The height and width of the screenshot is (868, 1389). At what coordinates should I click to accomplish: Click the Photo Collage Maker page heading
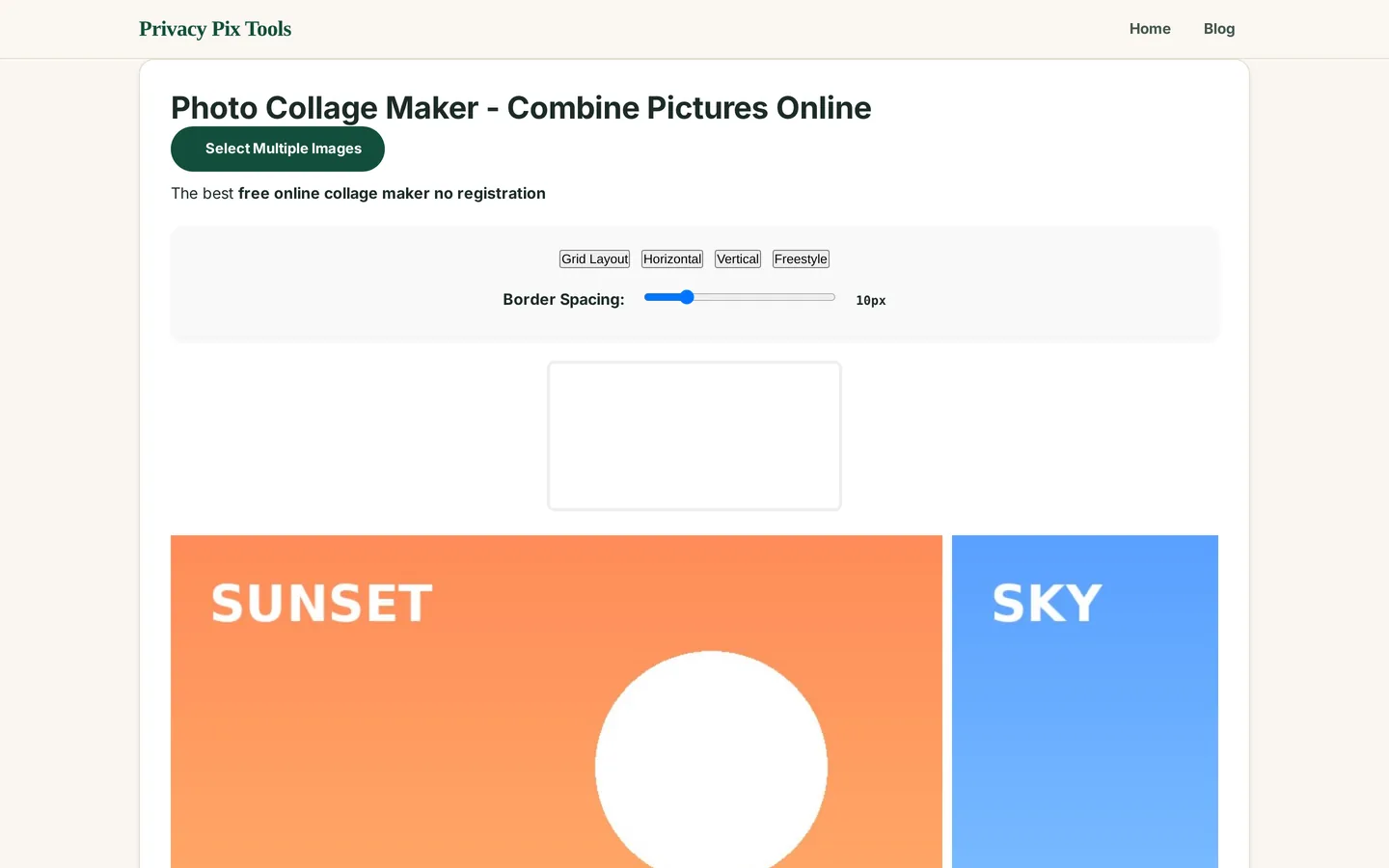point(521,108)
